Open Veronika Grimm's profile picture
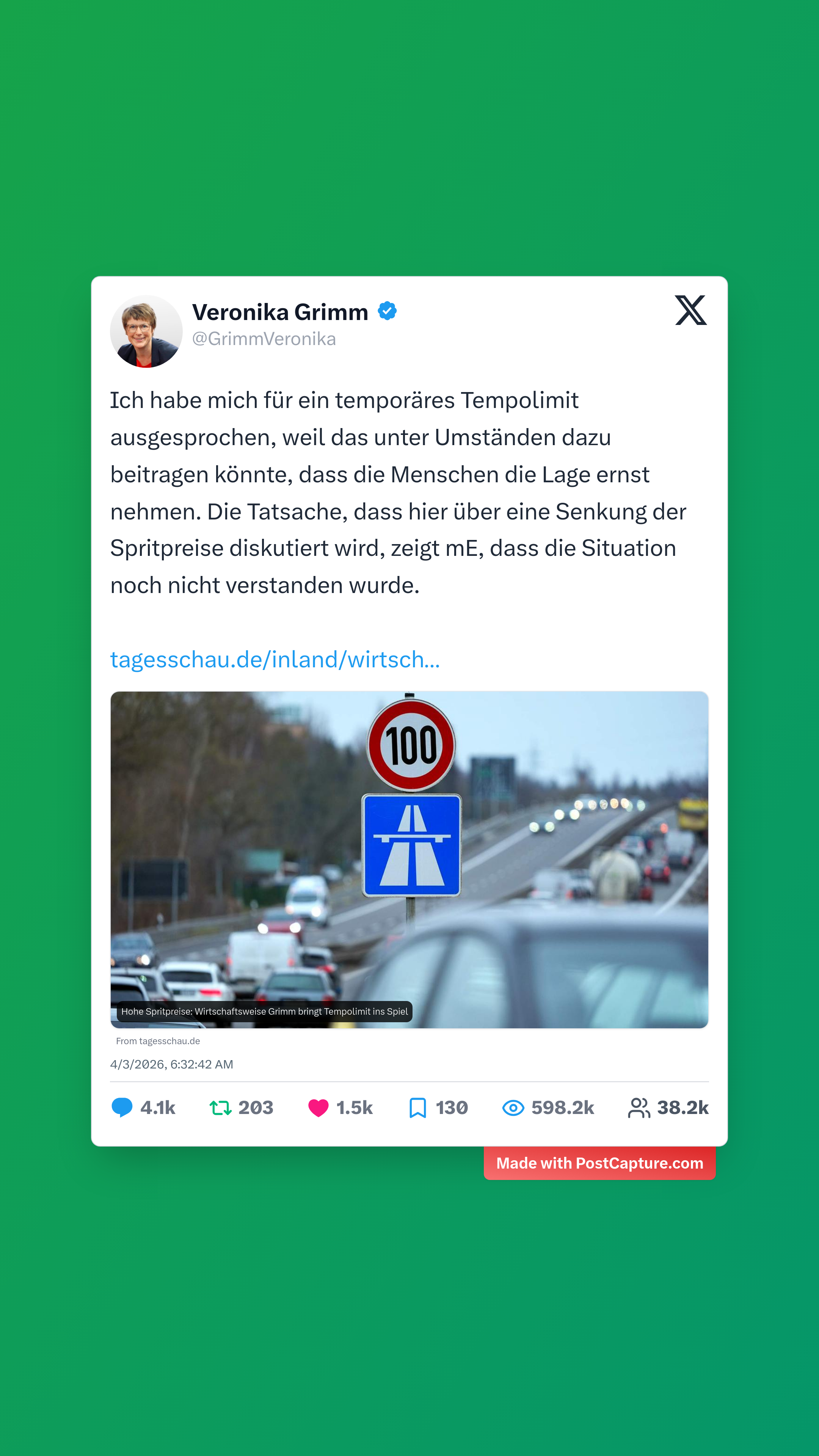Screen dimensions: 819x1456 (x=146, y=331)
